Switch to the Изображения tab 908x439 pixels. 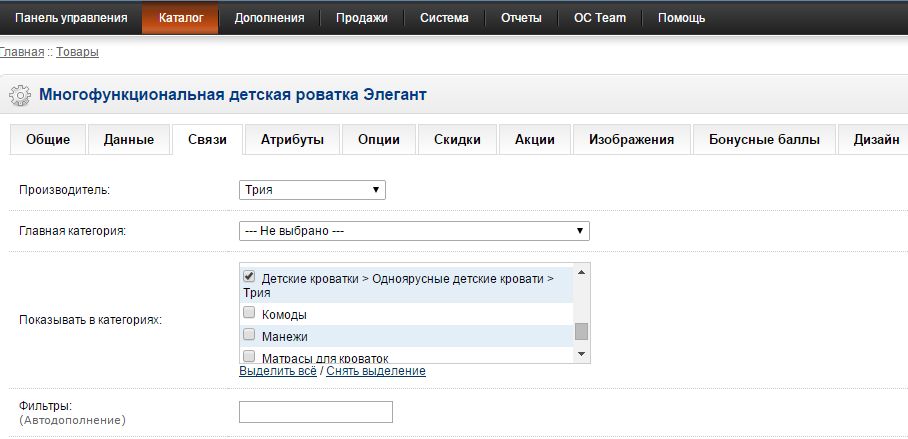point(631,140)
